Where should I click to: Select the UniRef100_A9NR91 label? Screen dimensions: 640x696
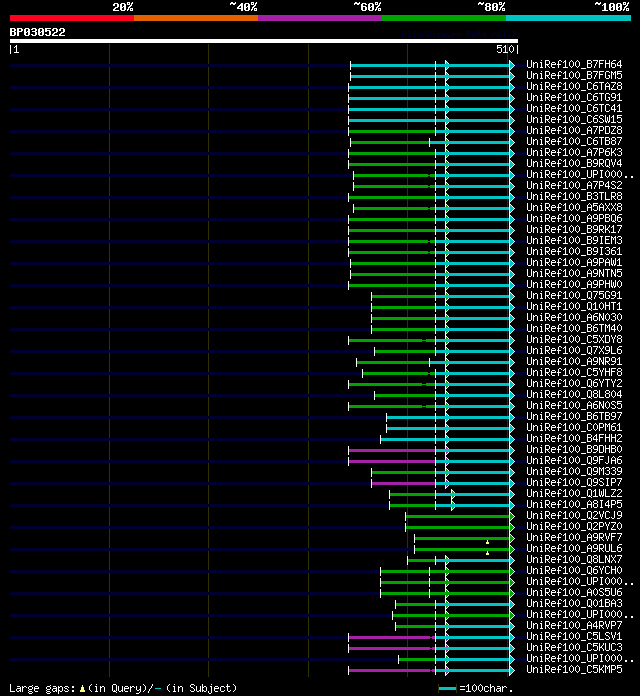[574, 361]
